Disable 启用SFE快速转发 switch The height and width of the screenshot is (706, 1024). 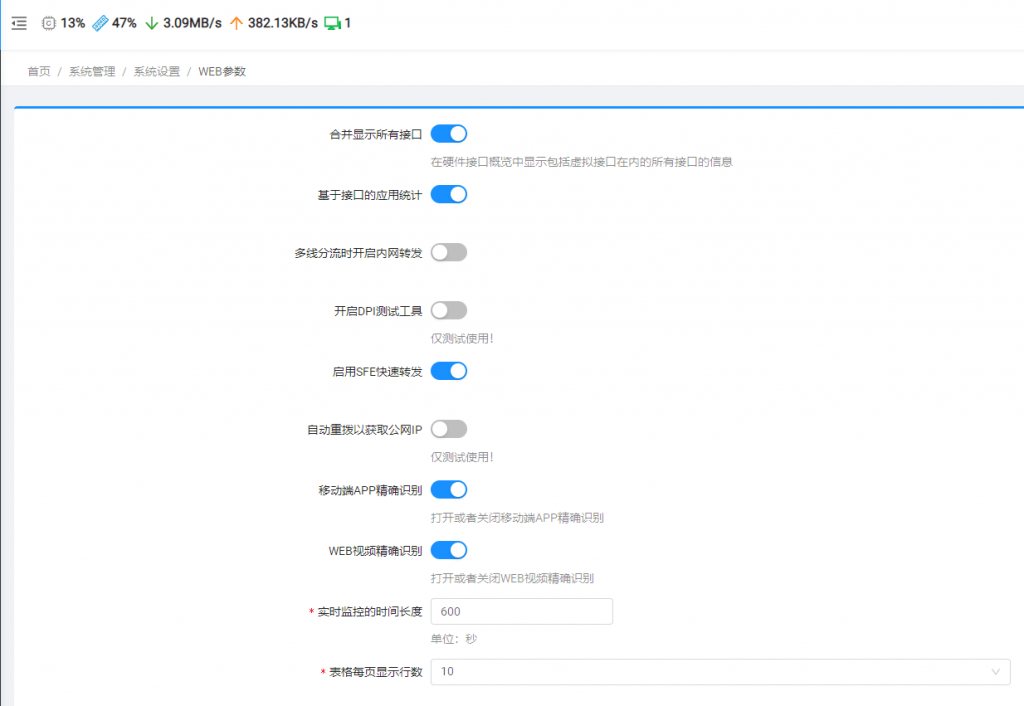[449, 371]
